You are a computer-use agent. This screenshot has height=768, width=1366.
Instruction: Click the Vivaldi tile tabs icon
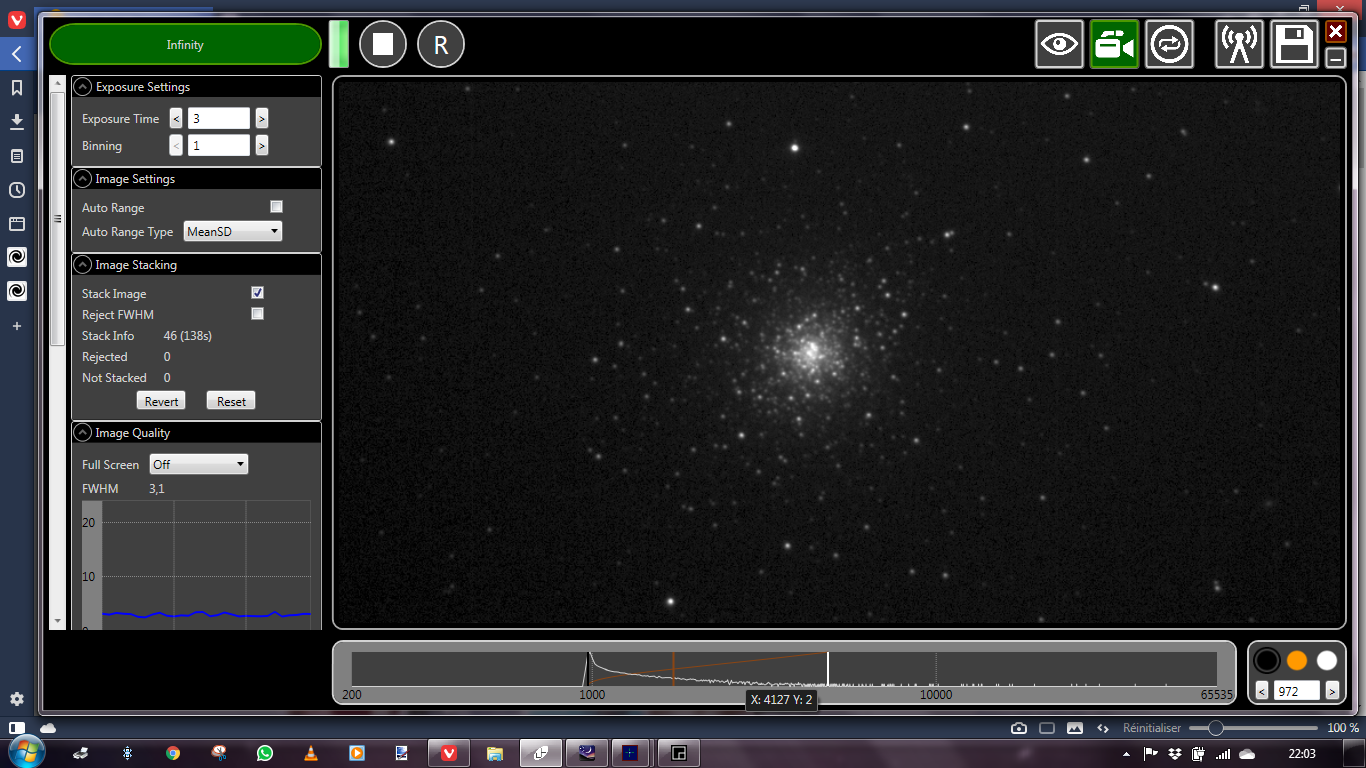(x=1047, y=728)
